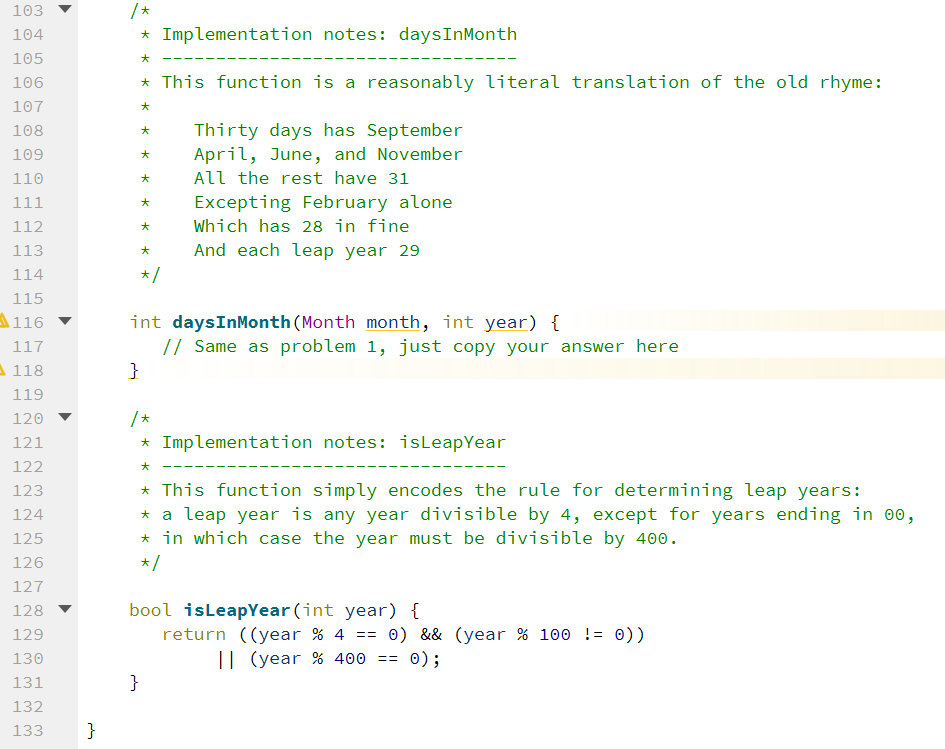Click the daysInMonth function name

point(231,322)
